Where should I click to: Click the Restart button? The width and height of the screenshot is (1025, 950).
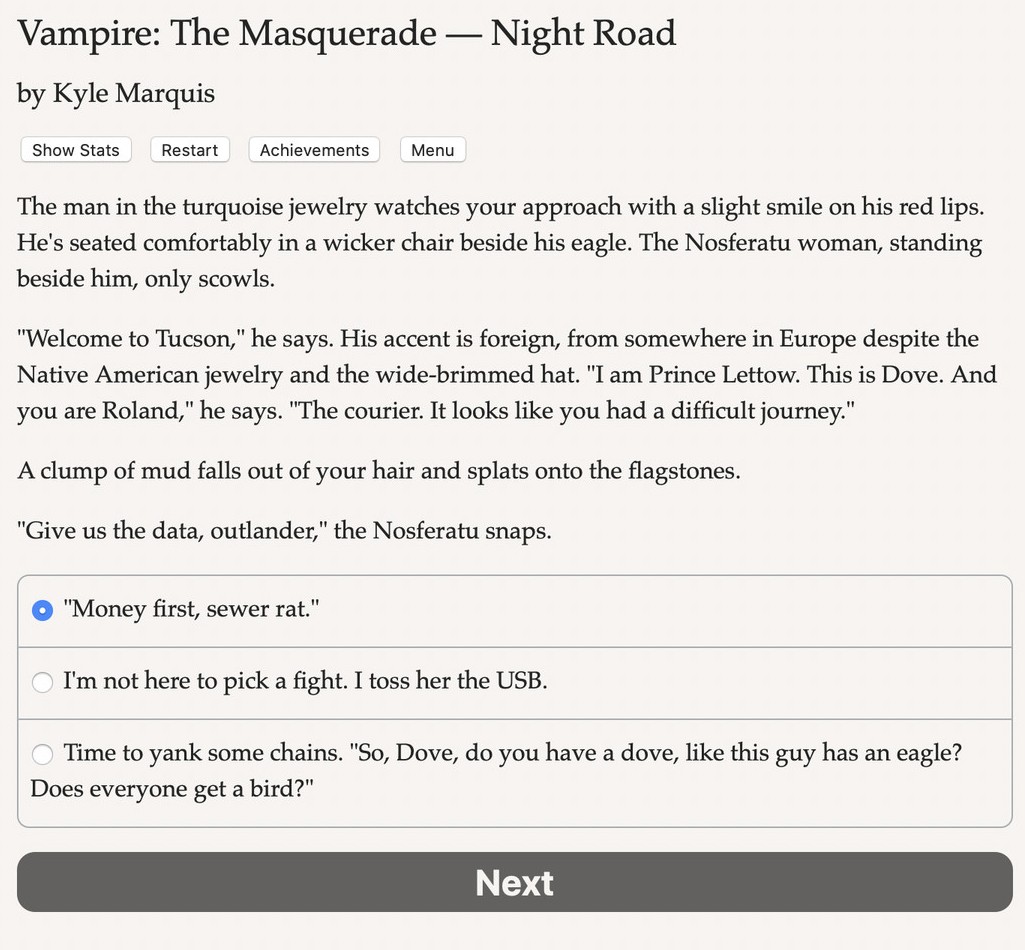click(190, 150)
